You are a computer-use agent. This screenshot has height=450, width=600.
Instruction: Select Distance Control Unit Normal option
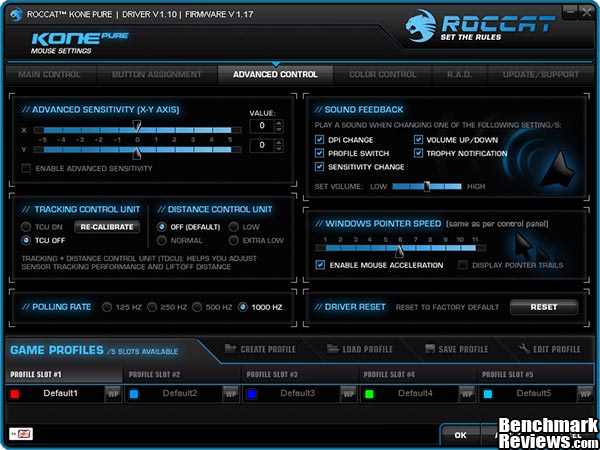pyautogui.click(x=162, y=240)
